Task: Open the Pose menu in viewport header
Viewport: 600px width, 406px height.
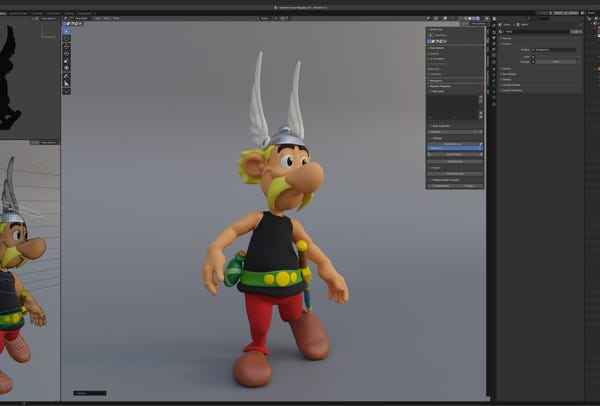Action: click(x=116, y=18)
